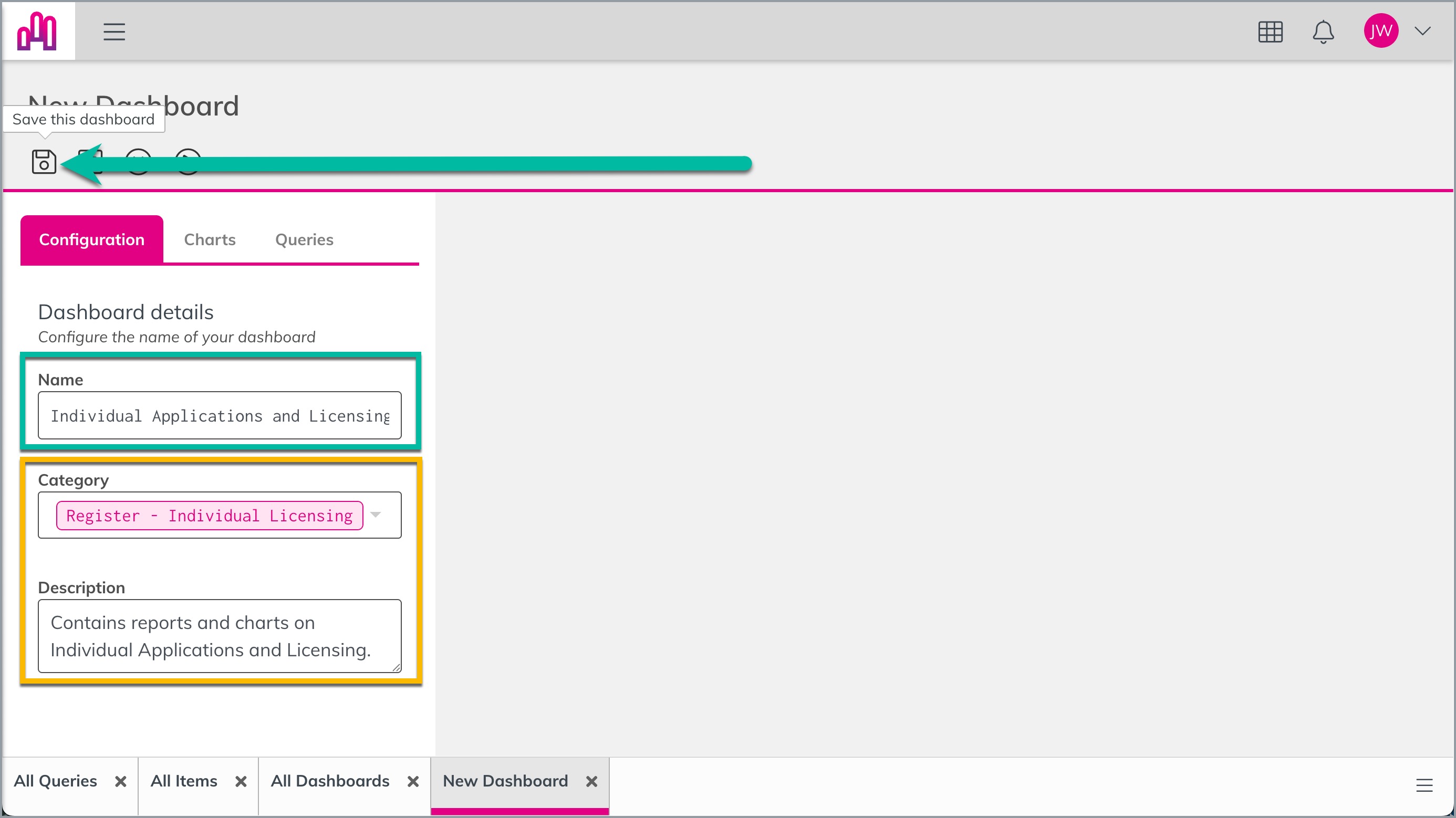The height and width of the screenshot is (818, 1456).
Task: Close the New Dashboard tab
Action: (x=592, y=781)
